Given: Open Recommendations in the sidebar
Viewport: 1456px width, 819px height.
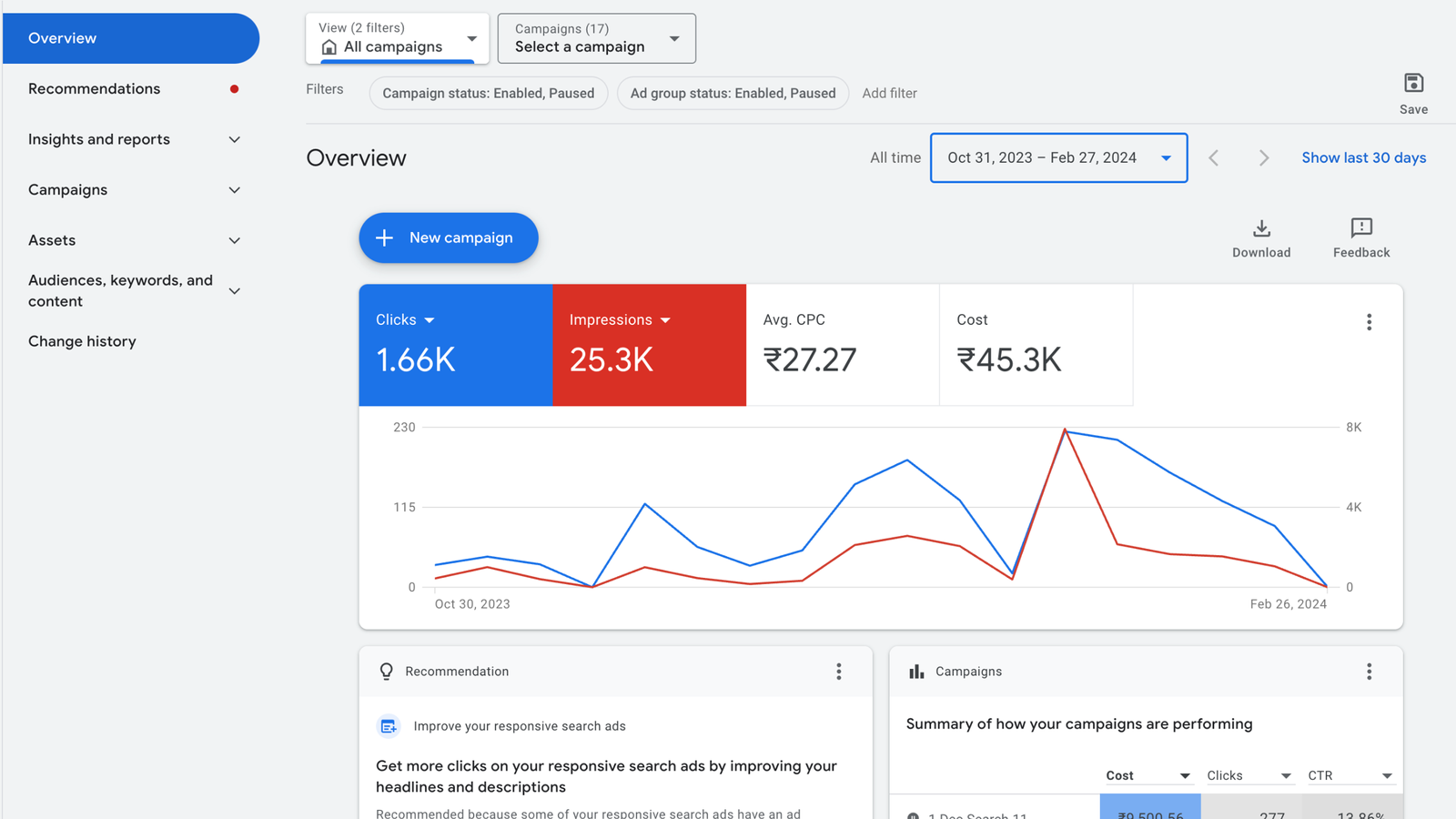Looking at the screenshot, I should [x=95, y=89].
